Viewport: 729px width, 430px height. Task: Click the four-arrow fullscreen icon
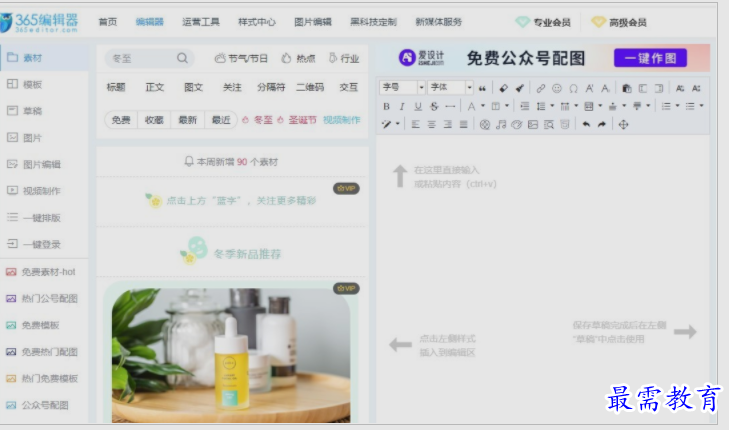[x=623, y=125]
